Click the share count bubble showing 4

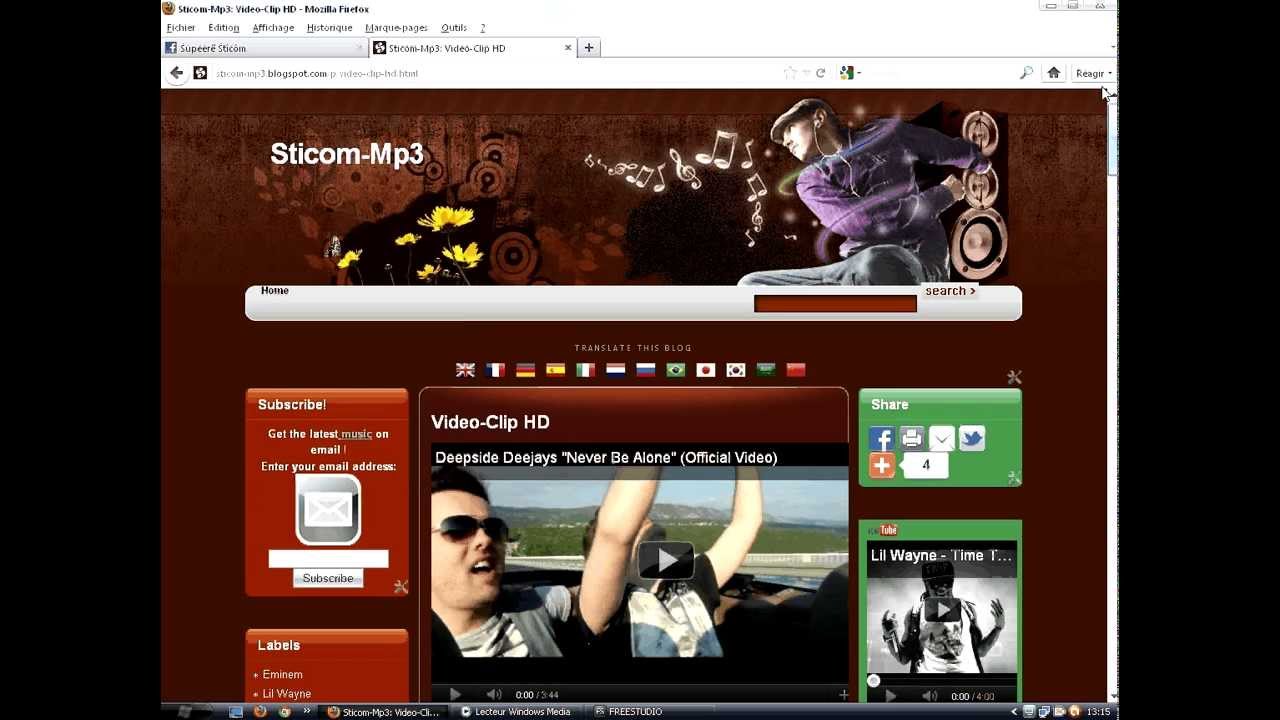click(x=925, y=465)
